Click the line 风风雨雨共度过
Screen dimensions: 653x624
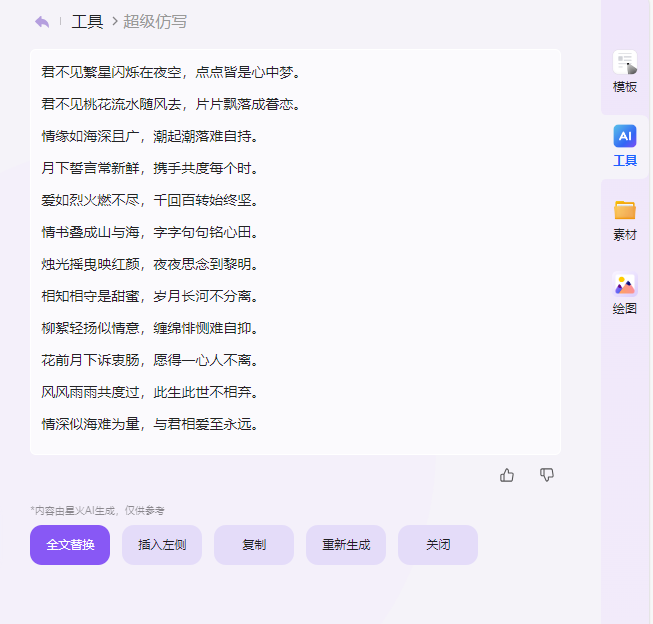90,392
